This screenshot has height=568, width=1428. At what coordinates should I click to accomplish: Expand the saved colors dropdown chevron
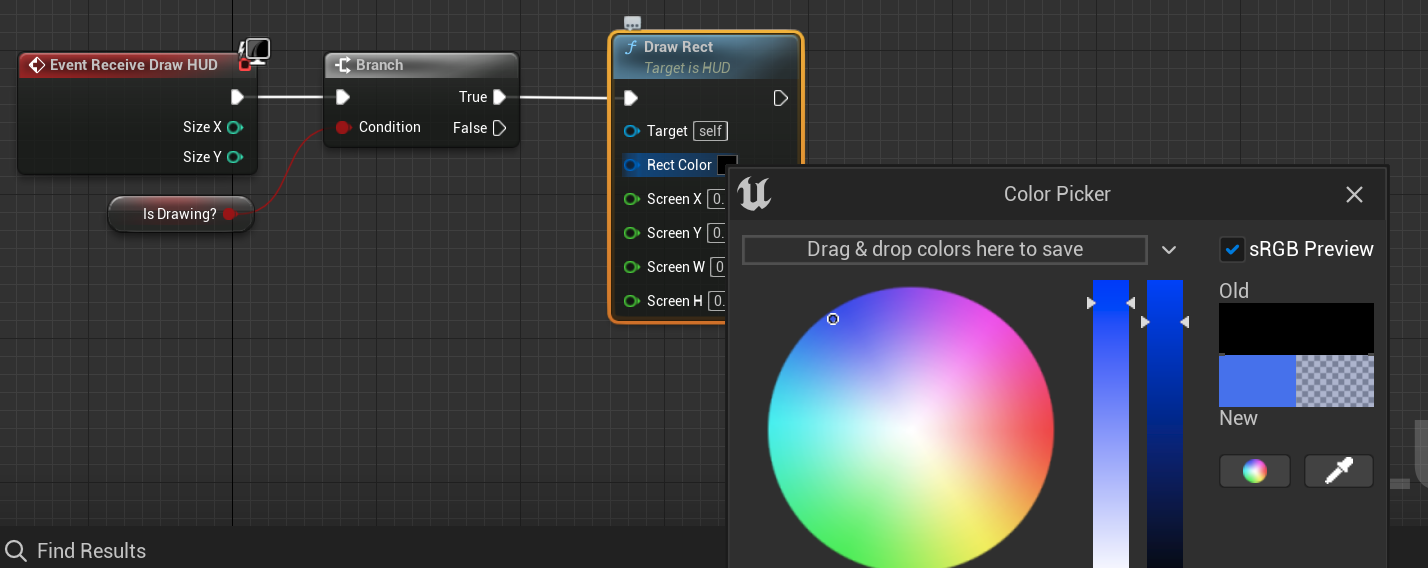[x=1168, y=250]
